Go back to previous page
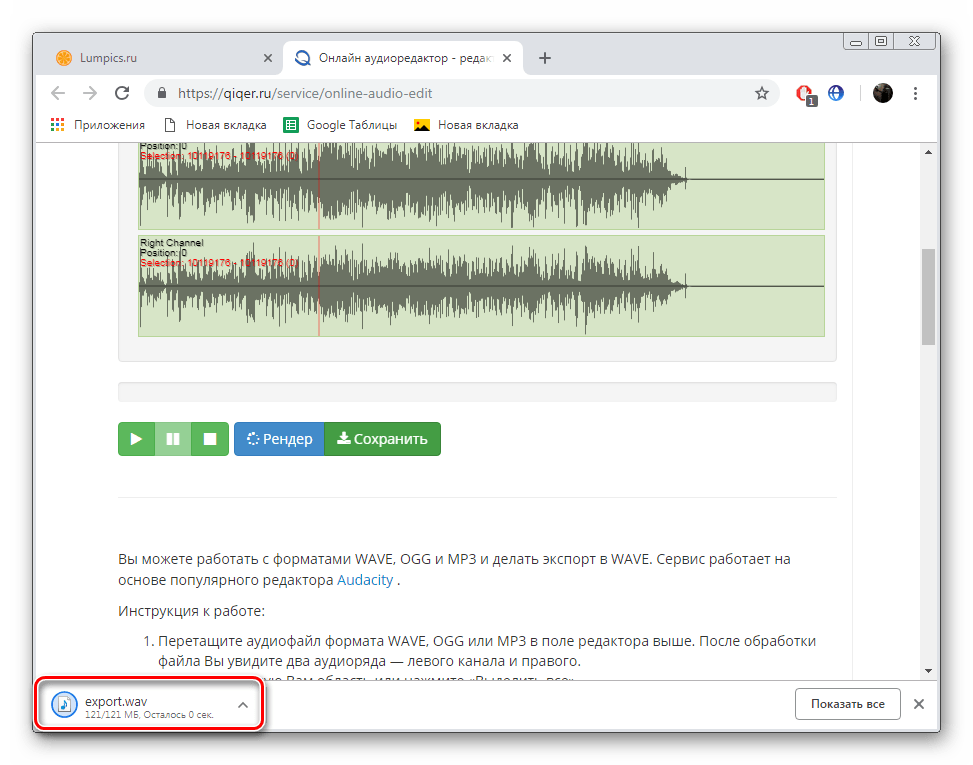 tap(58, 93)
